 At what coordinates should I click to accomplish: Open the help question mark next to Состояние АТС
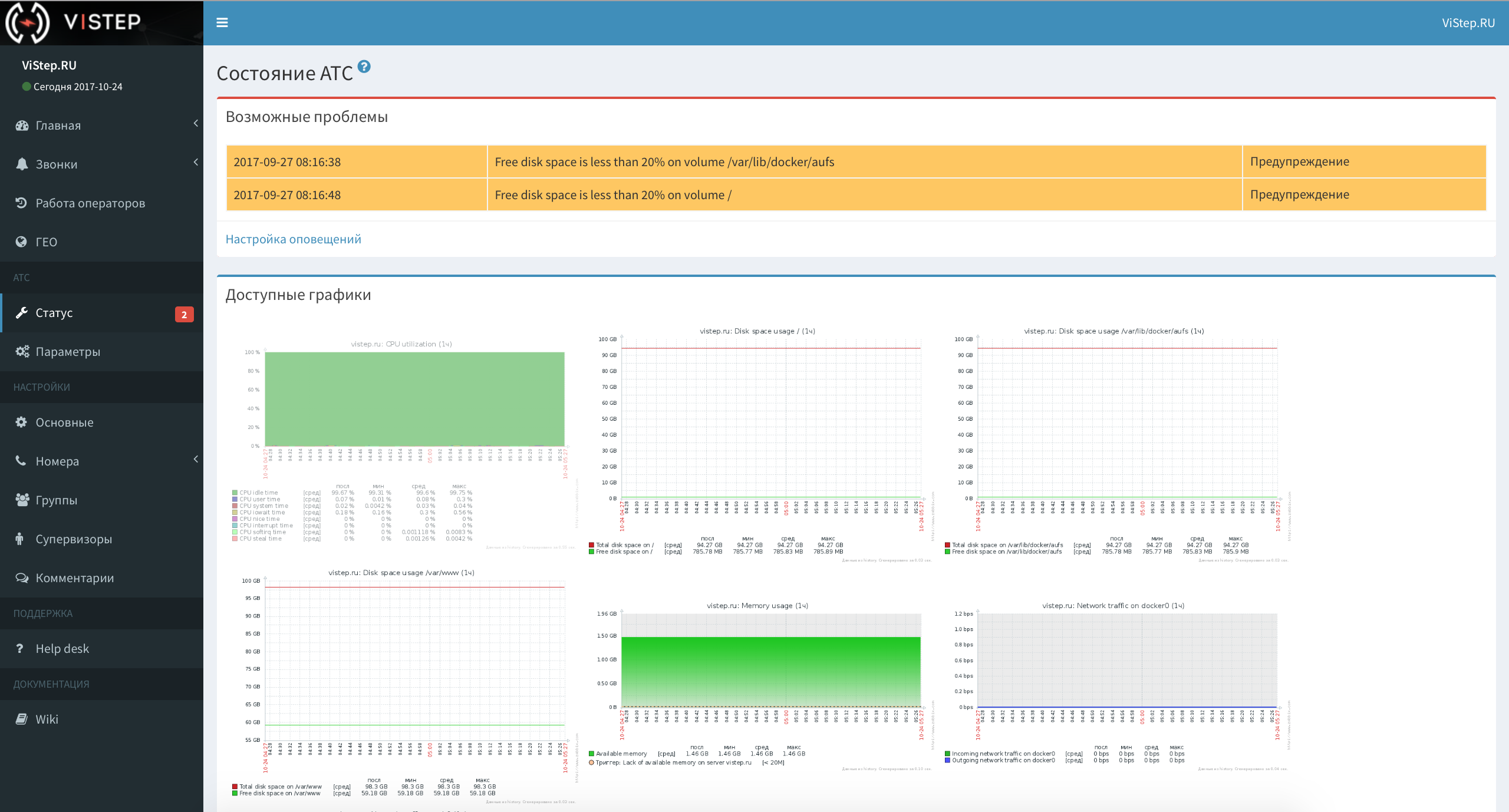pos(364,67)
